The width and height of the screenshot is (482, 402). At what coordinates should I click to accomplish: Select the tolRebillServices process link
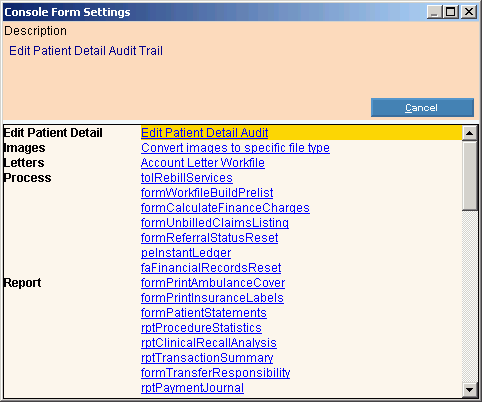coord(187,178)
